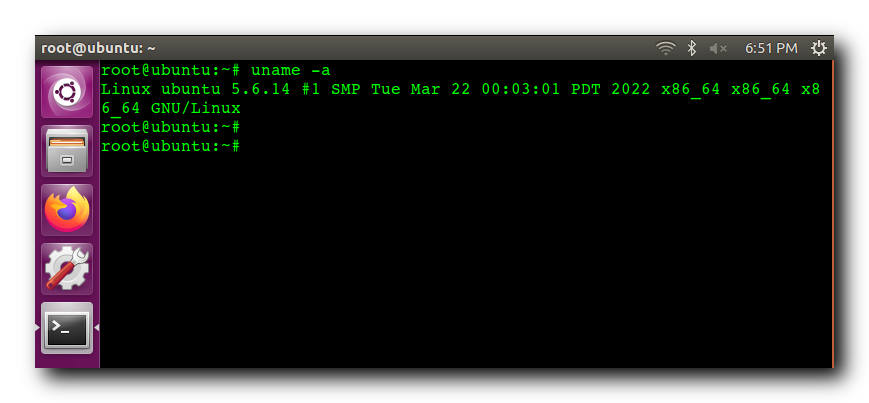
Task: Unmute sound via muted speaker indicator
Action: click(x=718, y=49)
